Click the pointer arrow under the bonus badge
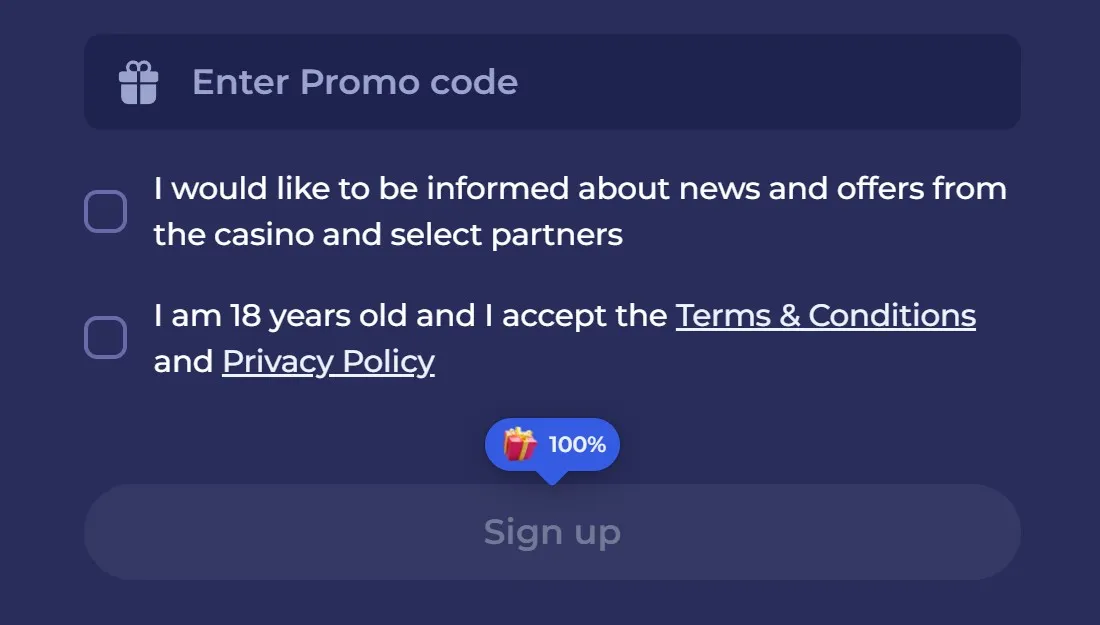Image resolution: width=1100 pixels, height=625 pixels. pyautogui.click(x=551, y=477)
